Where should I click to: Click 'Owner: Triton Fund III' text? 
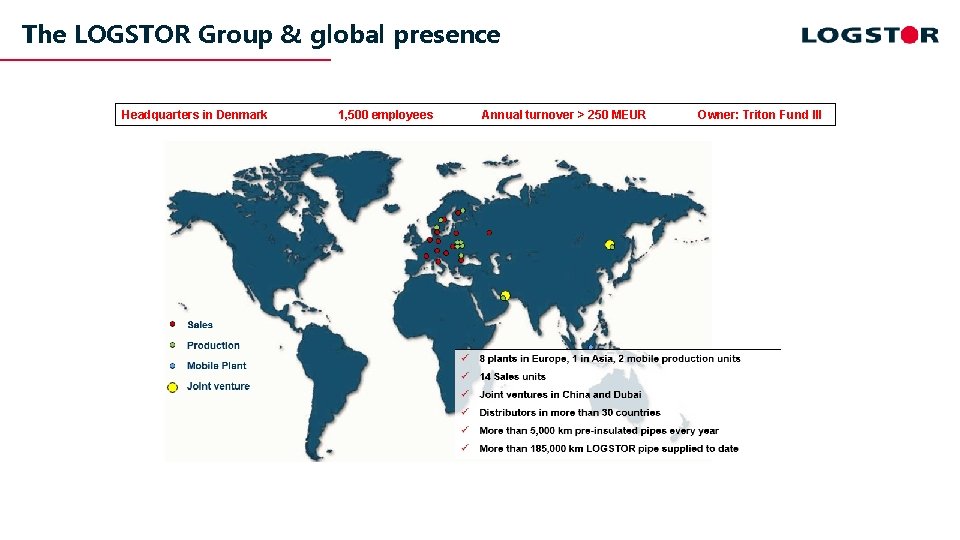(x=759, y=114)
